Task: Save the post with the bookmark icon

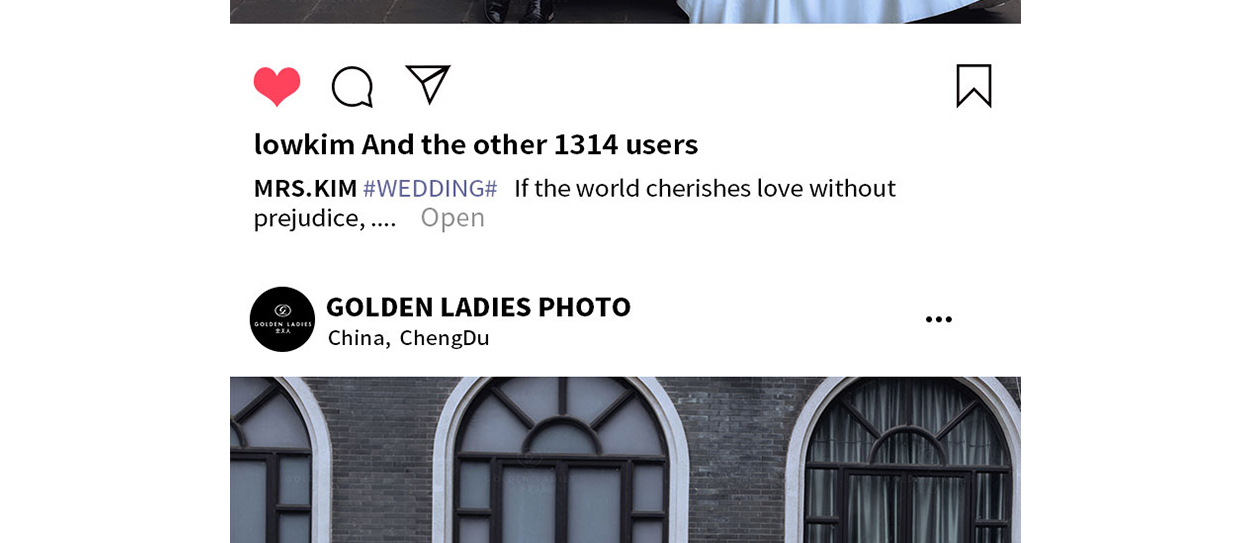Action: click(974, 86)
